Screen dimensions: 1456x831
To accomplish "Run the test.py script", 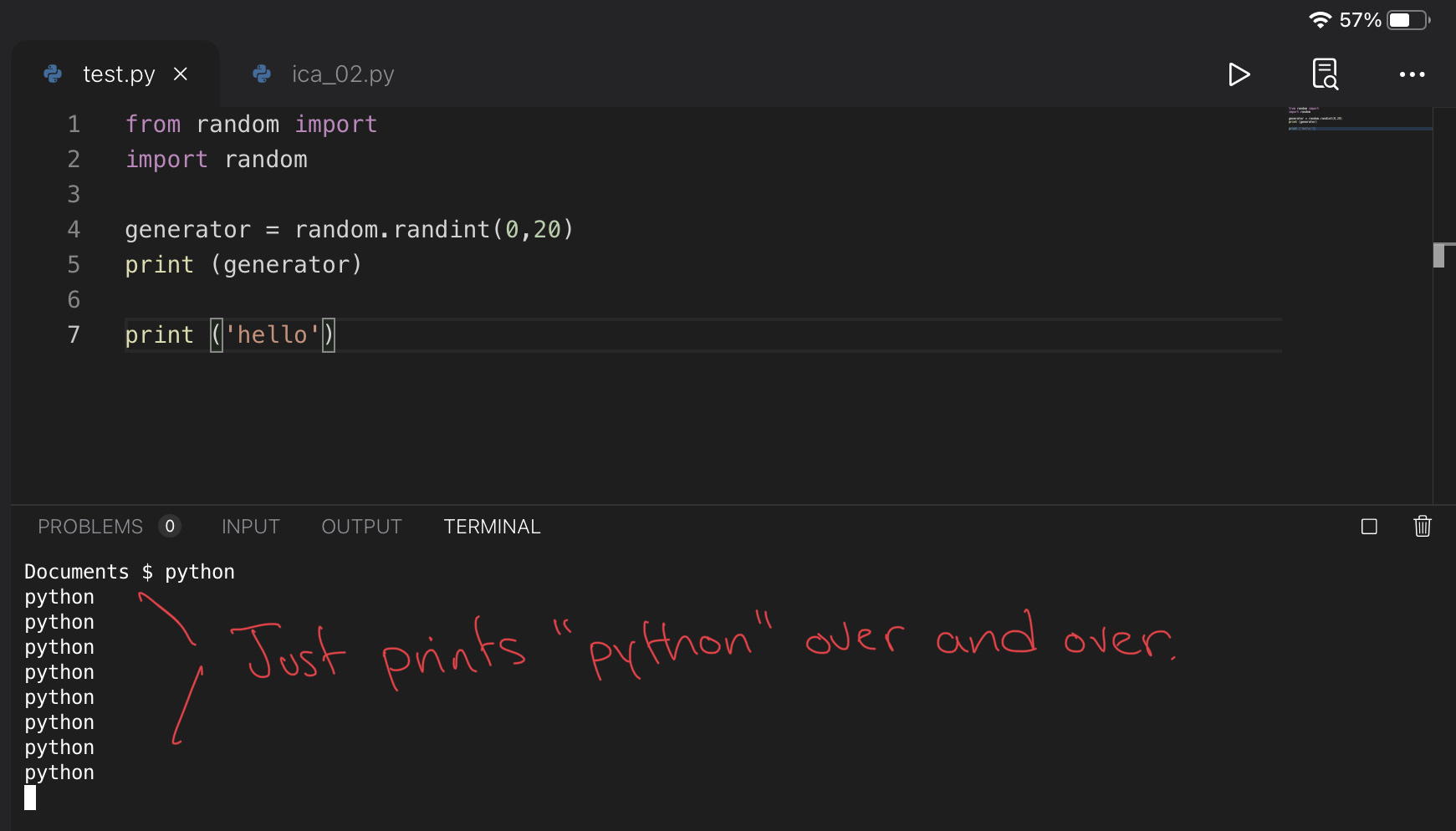I will point(1239,74).
